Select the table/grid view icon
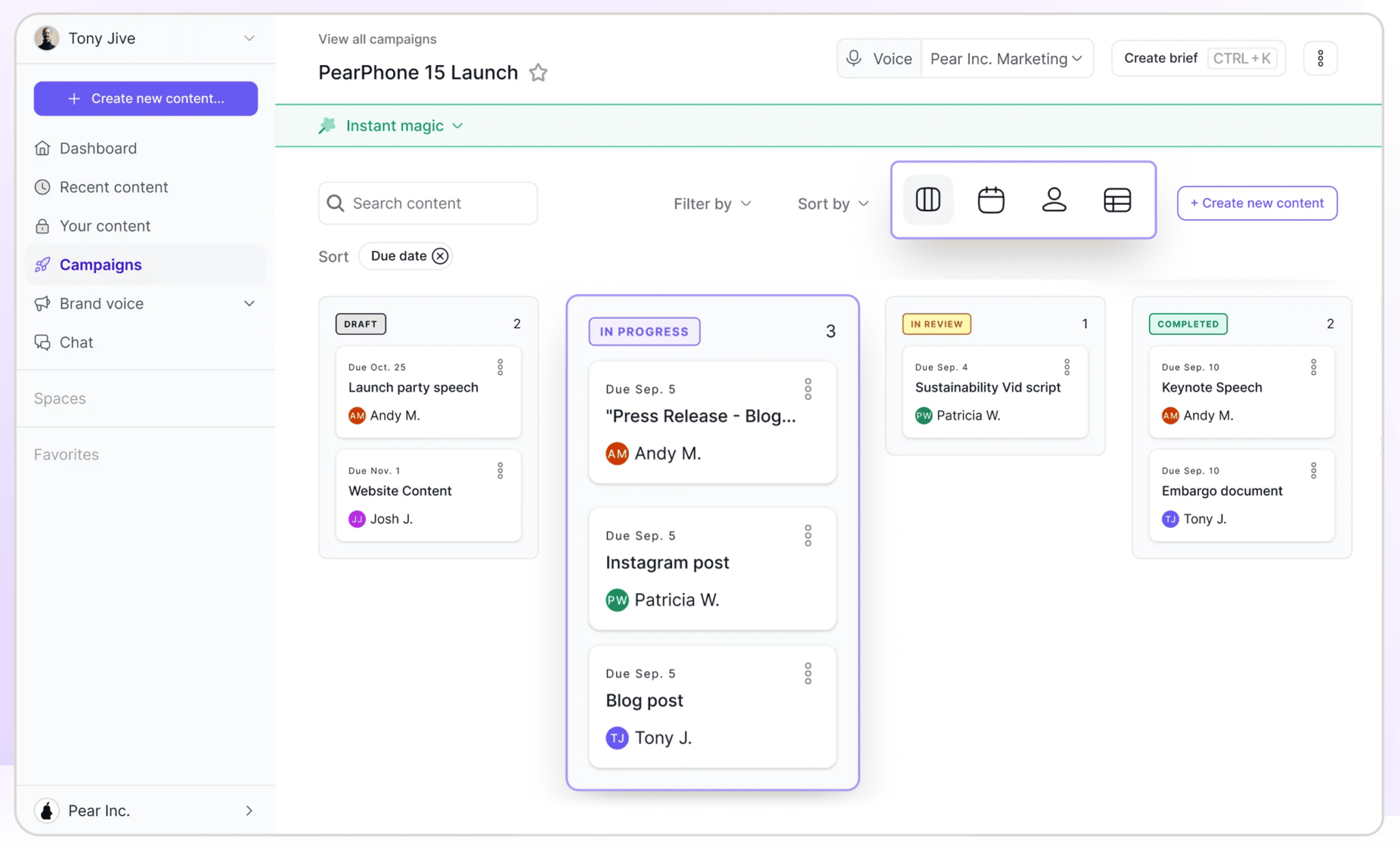Viewport: 1400px width, 850px height. (1116, 200)
